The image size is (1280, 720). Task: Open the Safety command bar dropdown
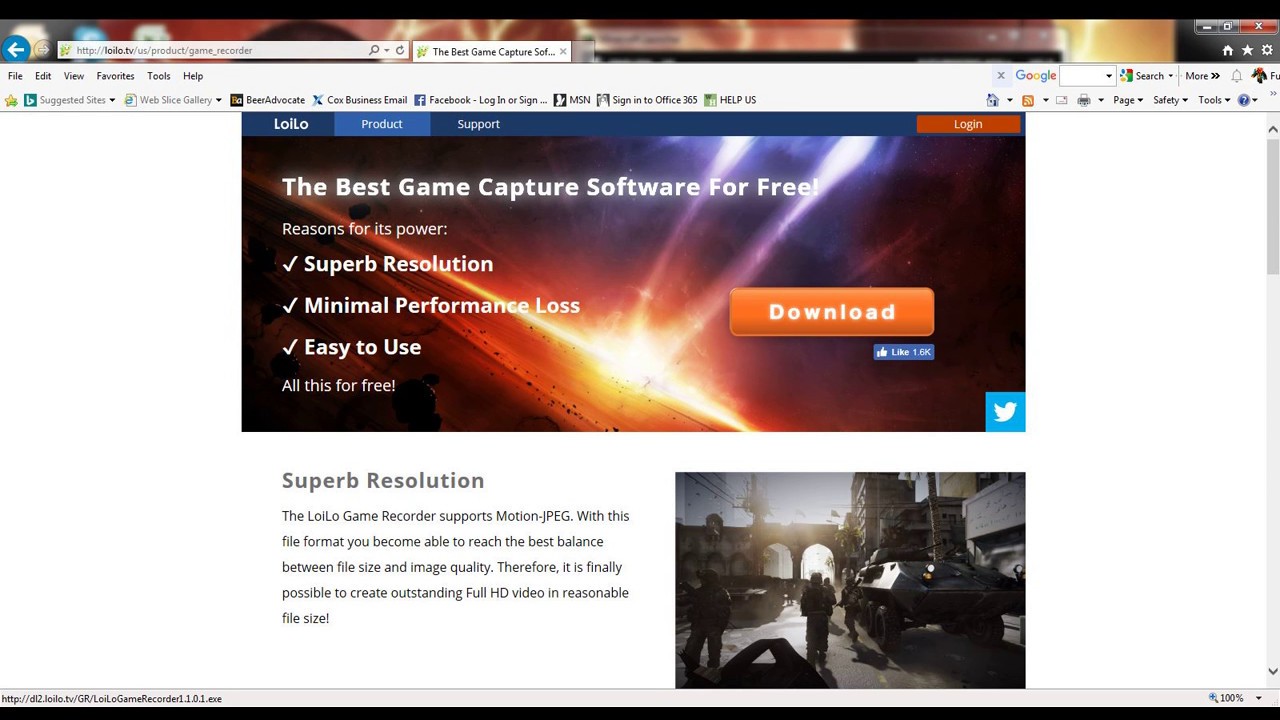tap(1170, 100)
